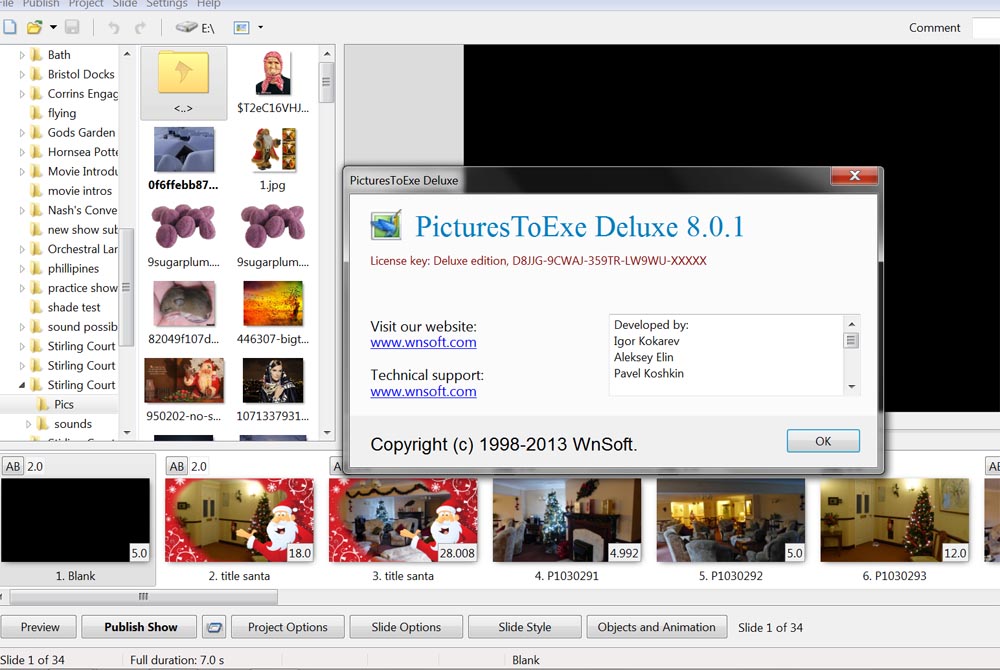Screen dimensions: 1000x670
Task: Open the dropdown arrow beside the Open icon
Action: tap(54, 27)
